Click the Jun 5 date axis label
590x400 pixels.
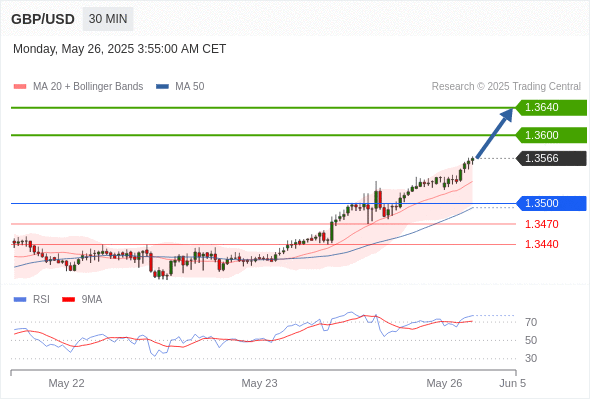click(x=512, y=383)
